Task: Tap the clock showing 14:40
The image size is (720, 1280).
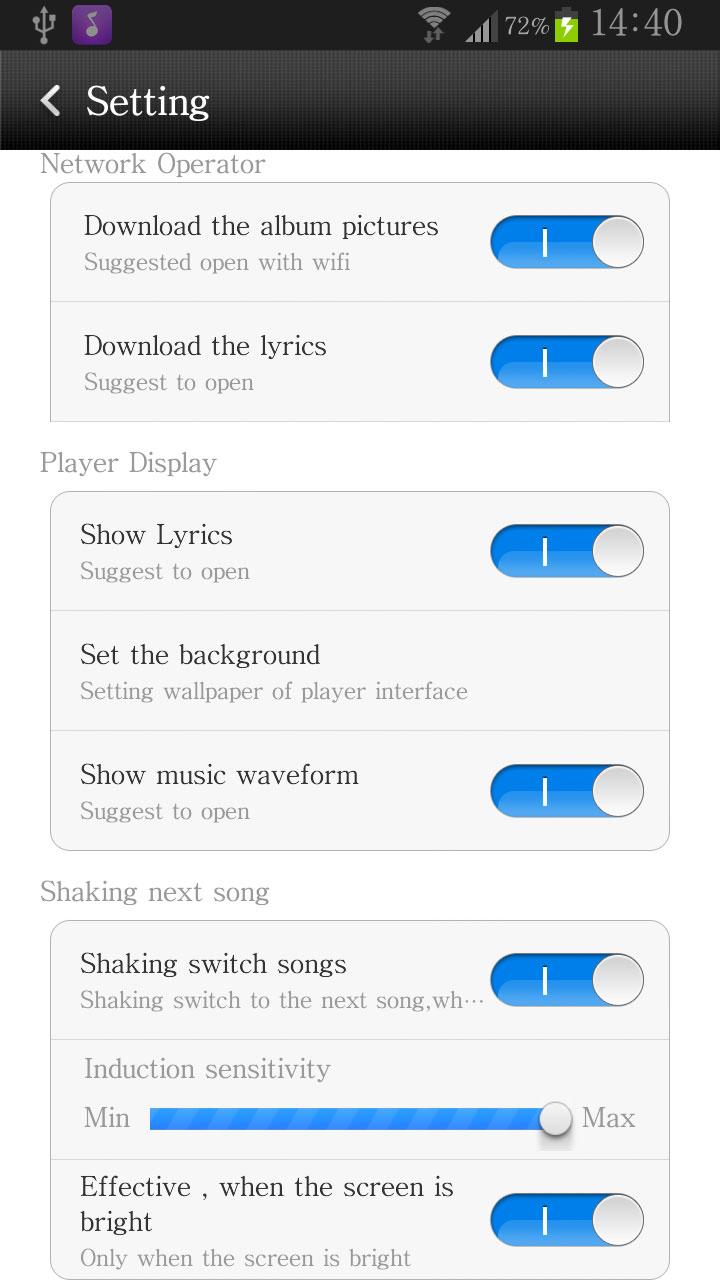Action: point(637,23)
